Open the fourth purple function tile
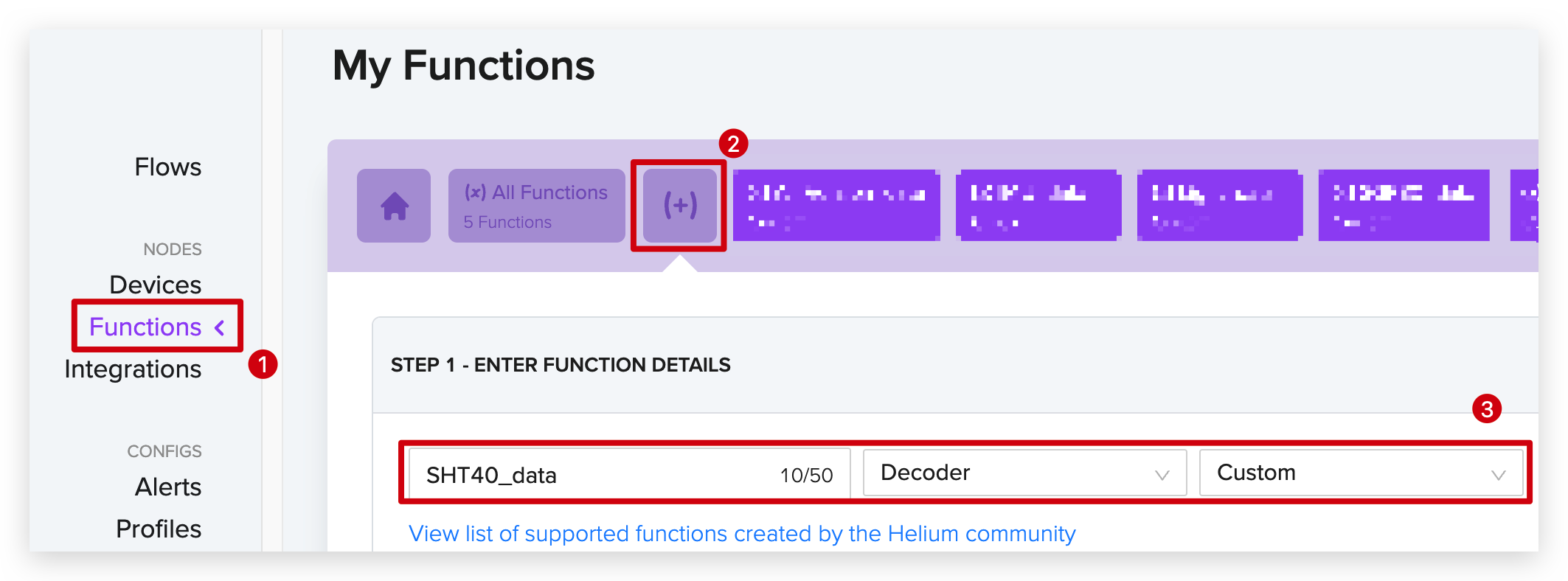 pyautogui.click(x=1404, y=206)
